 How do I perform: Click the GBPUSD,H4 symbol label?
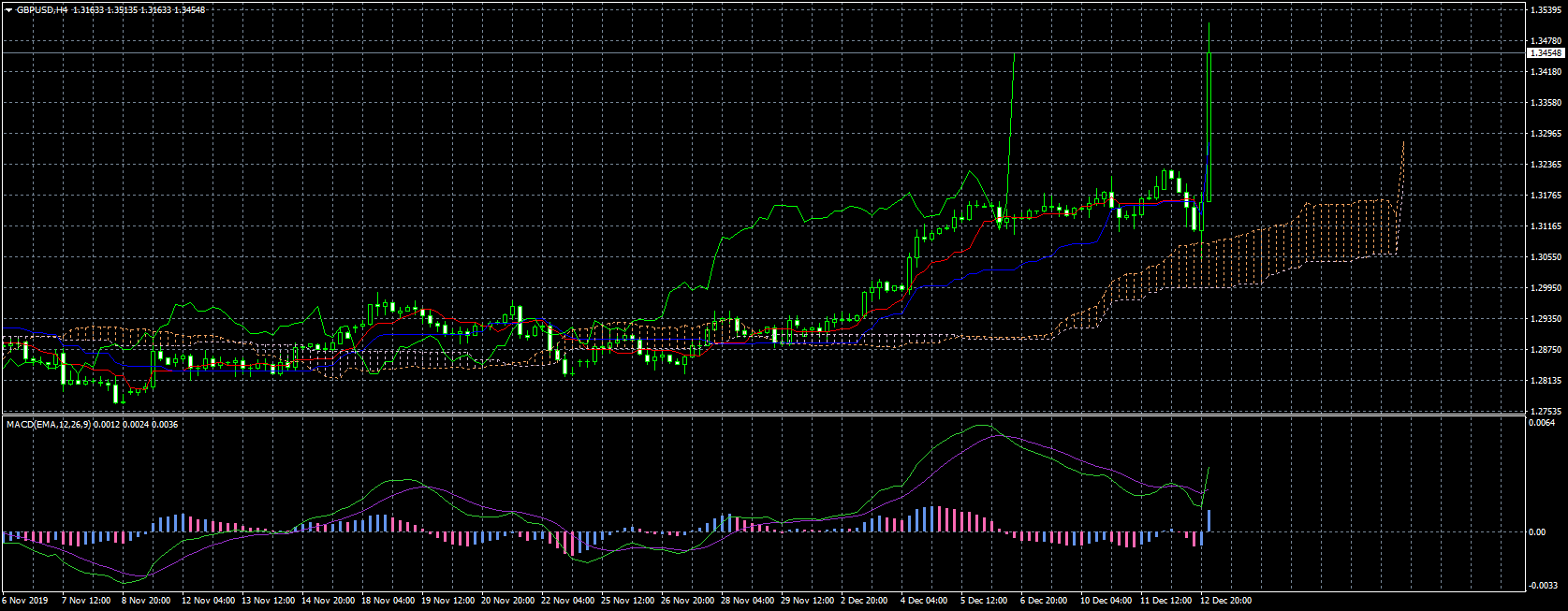tap(42, 9)
